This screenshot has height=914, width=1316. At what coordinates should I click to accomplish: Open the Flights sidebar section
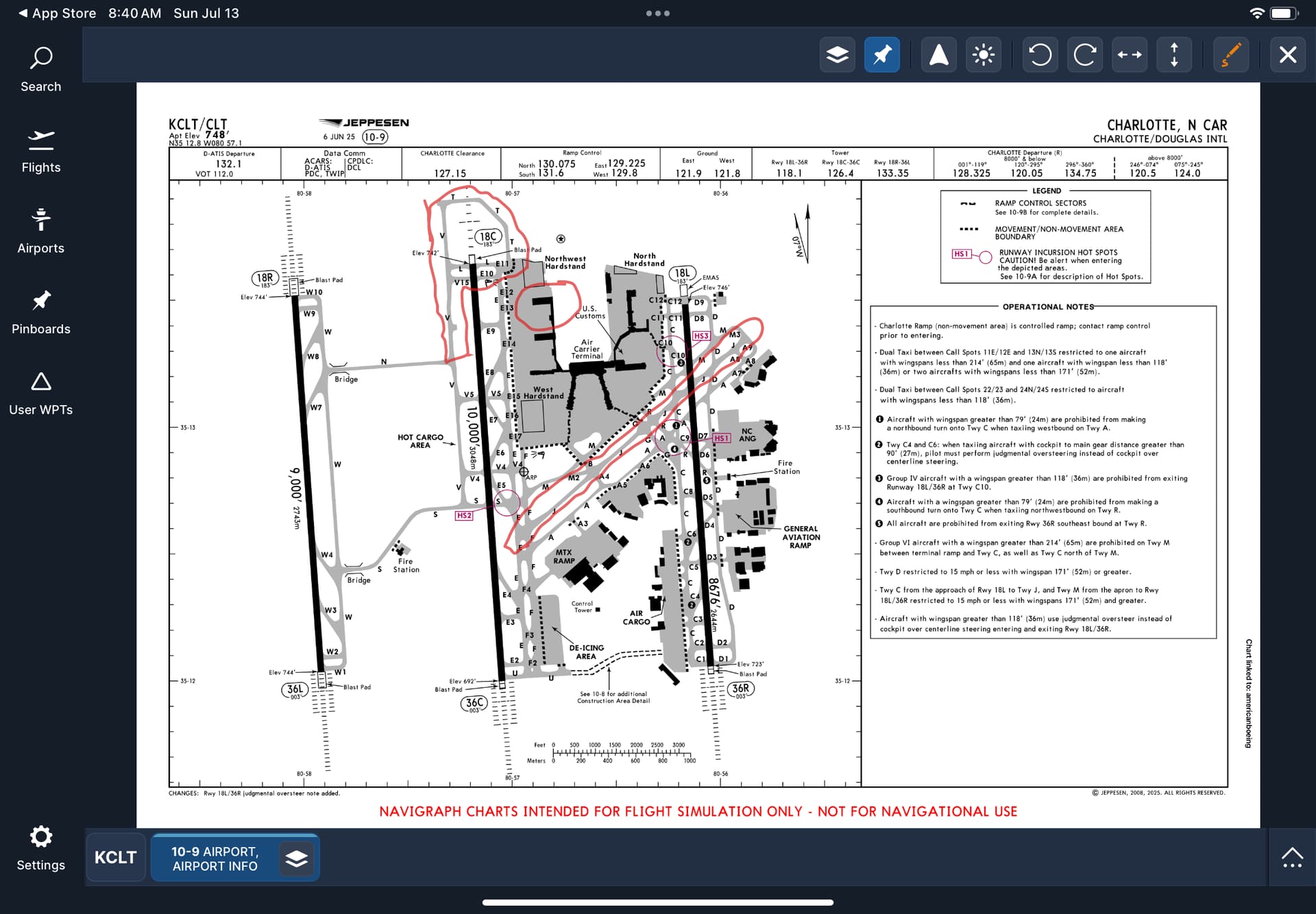pyautogui.click(x=41, y=151)
